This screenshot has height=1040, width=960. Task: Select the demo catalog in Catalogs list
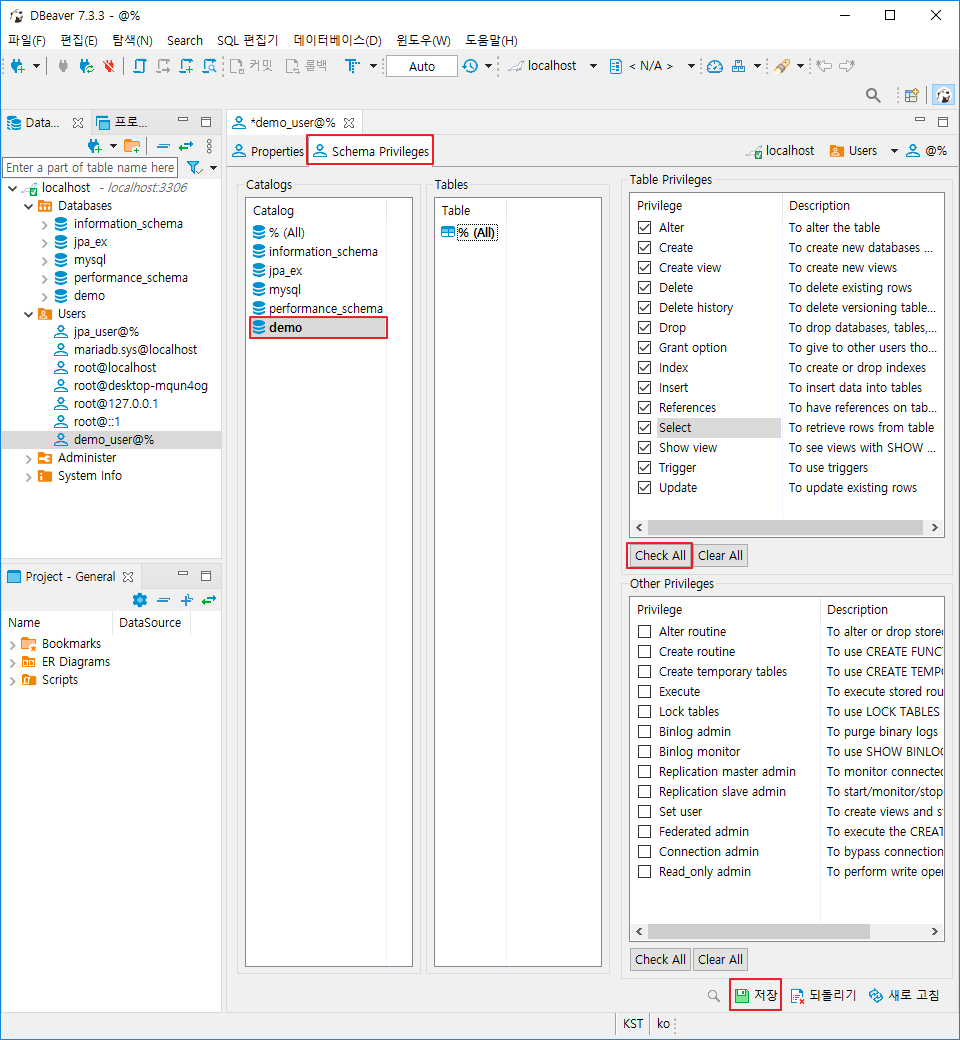[318, 328]
